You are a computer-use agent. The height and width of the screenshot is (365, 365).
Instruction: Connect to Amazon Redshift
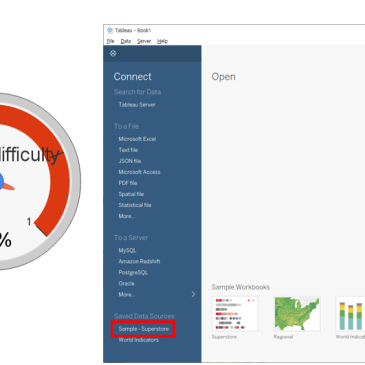[139, 261]
